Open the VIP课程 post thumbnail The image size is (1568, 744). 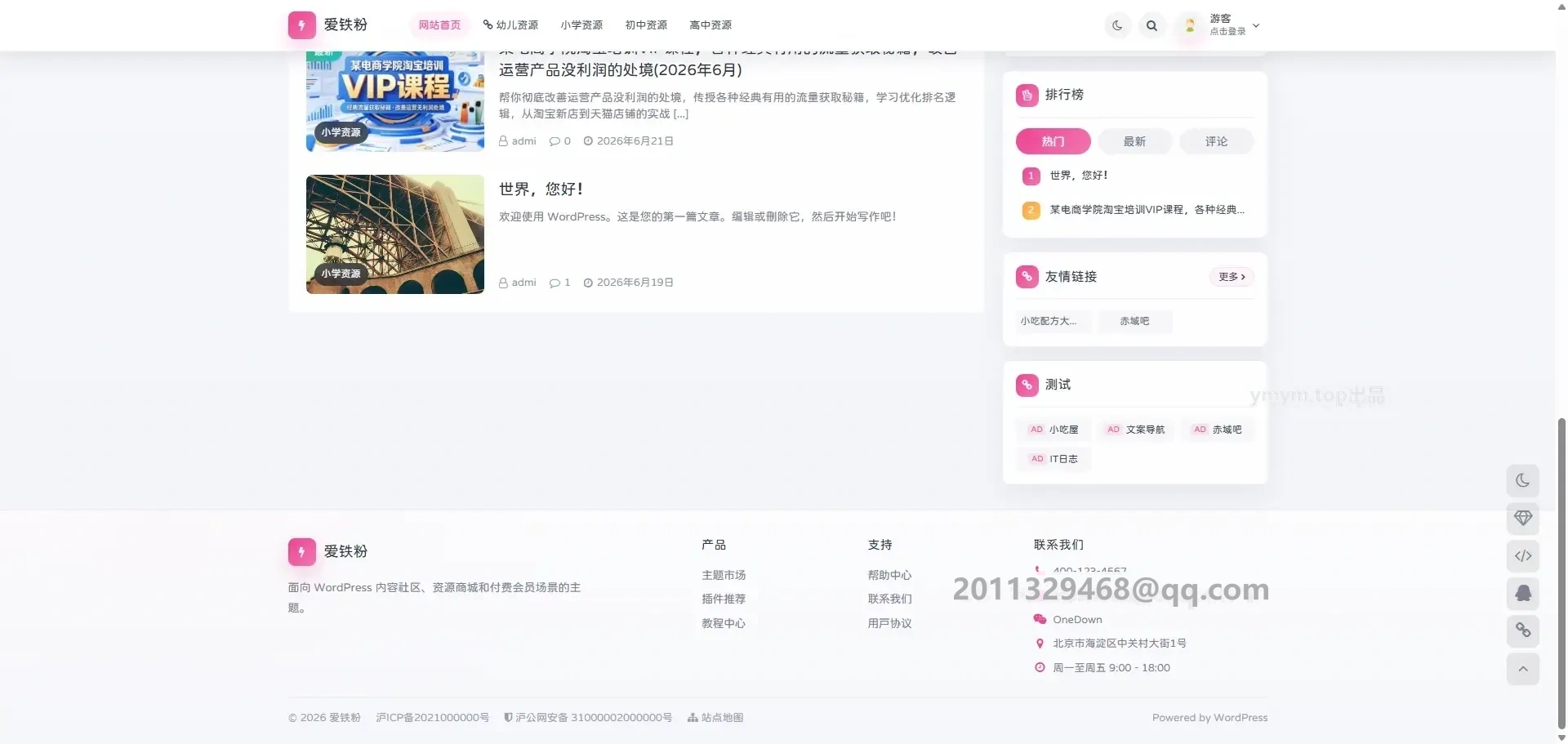pyautogui.click(x=395, y=101)
